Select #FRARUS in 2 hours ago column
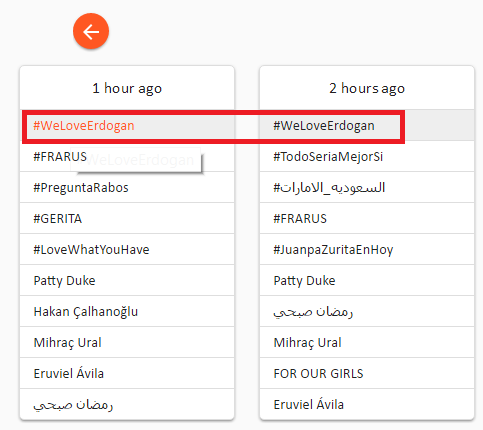This screenshot has width=483, height=430. point(367,218)
